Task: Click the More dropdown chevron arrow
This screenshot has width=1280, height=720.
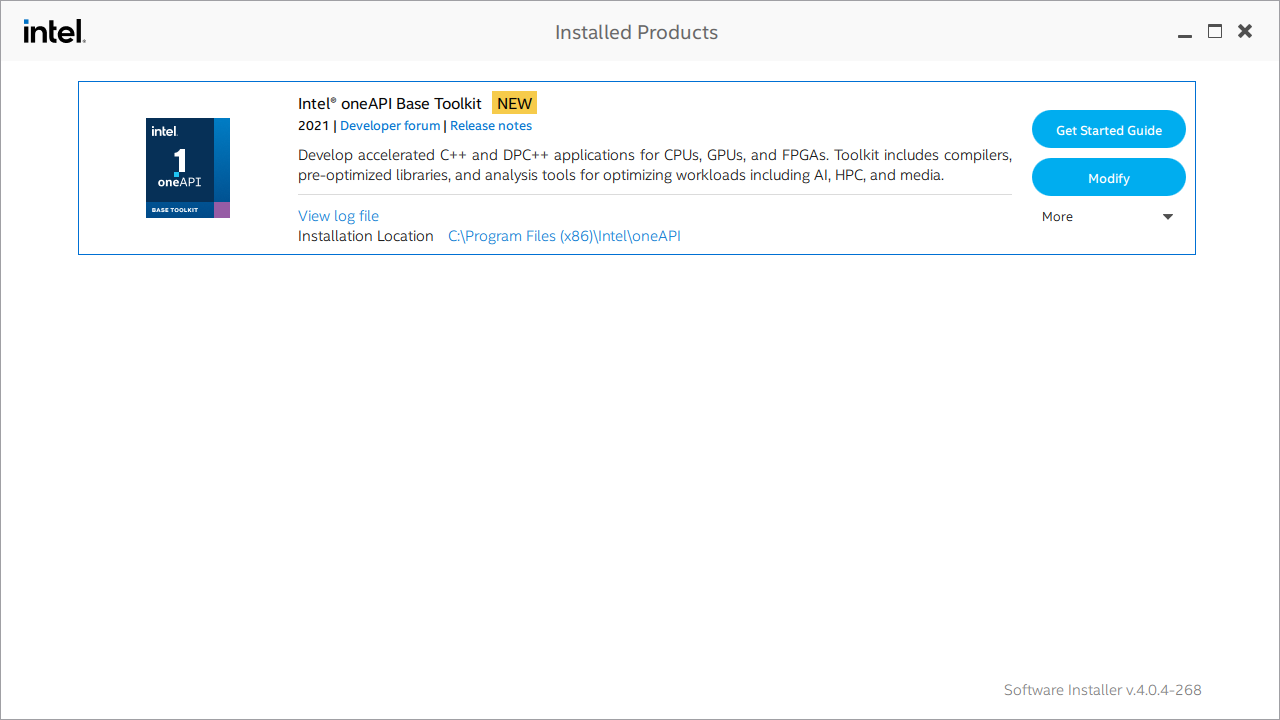Action: point(1167,216)
